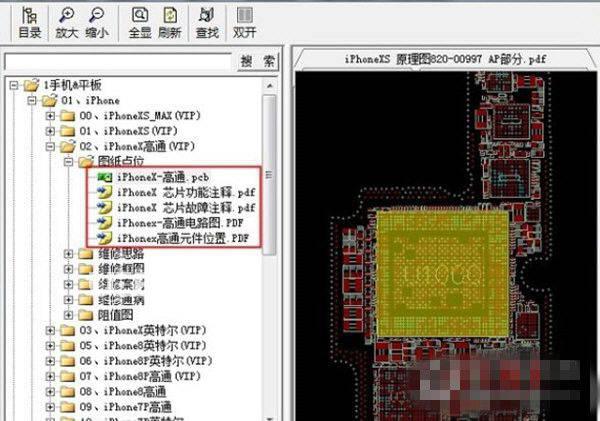Open iPhonex-高通电路图.PDF file
Screen dimensions: 600x421
[x=180, y=223]
